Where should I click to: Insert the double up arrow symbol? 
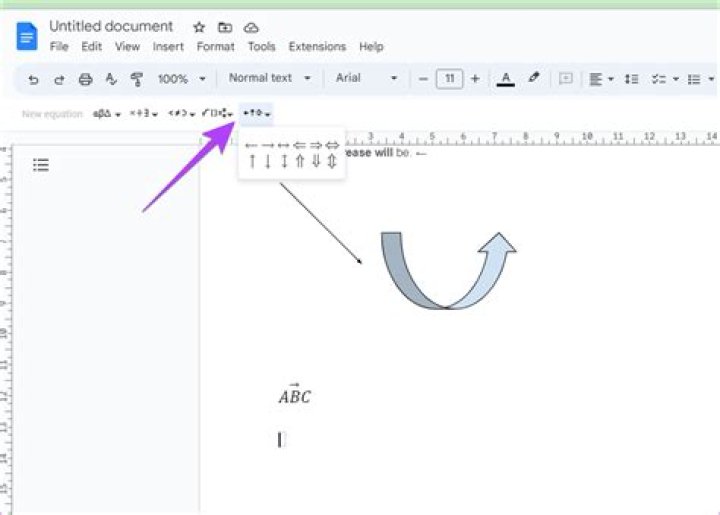click(x=299, y=161)
